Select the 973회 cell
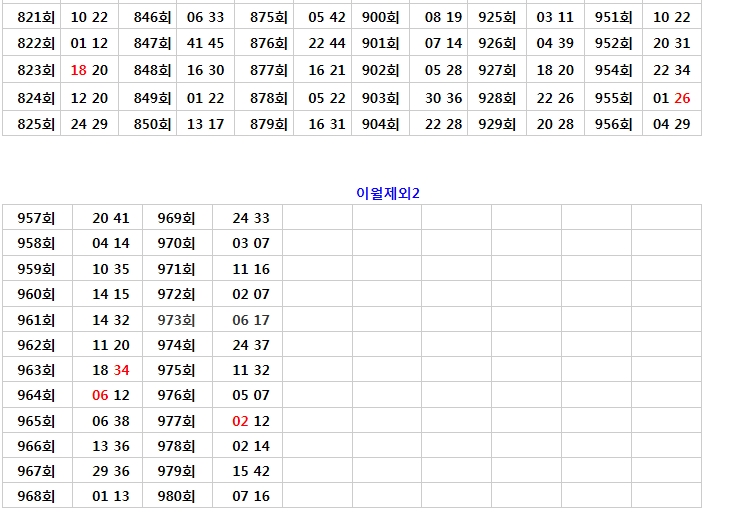Image resolution: width=729 pixels, height=530 pixels. coord(176,320)
